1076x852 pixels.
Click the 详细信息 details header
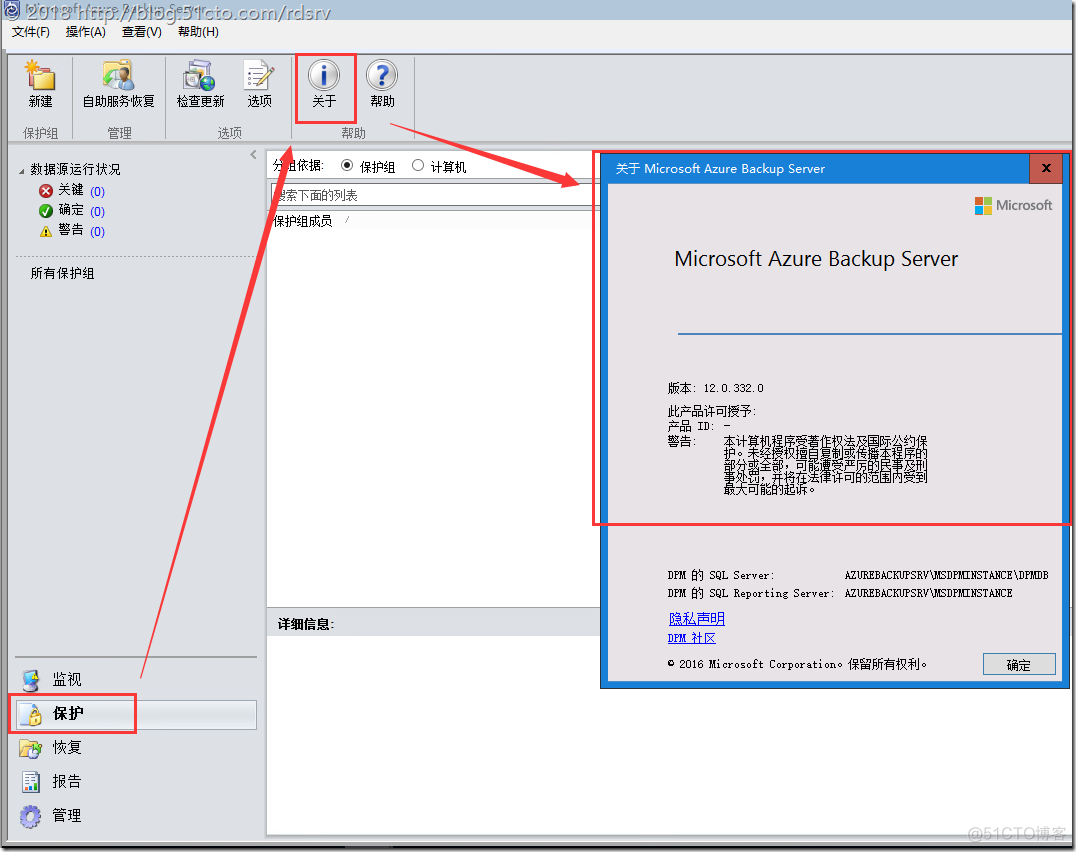click(305, 624)
